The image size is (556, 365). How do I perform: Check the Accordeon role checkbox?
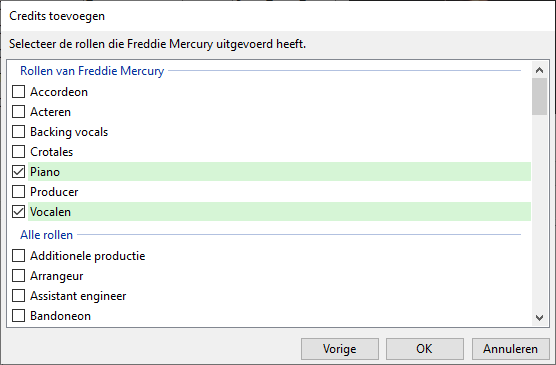tap(18, 92)
